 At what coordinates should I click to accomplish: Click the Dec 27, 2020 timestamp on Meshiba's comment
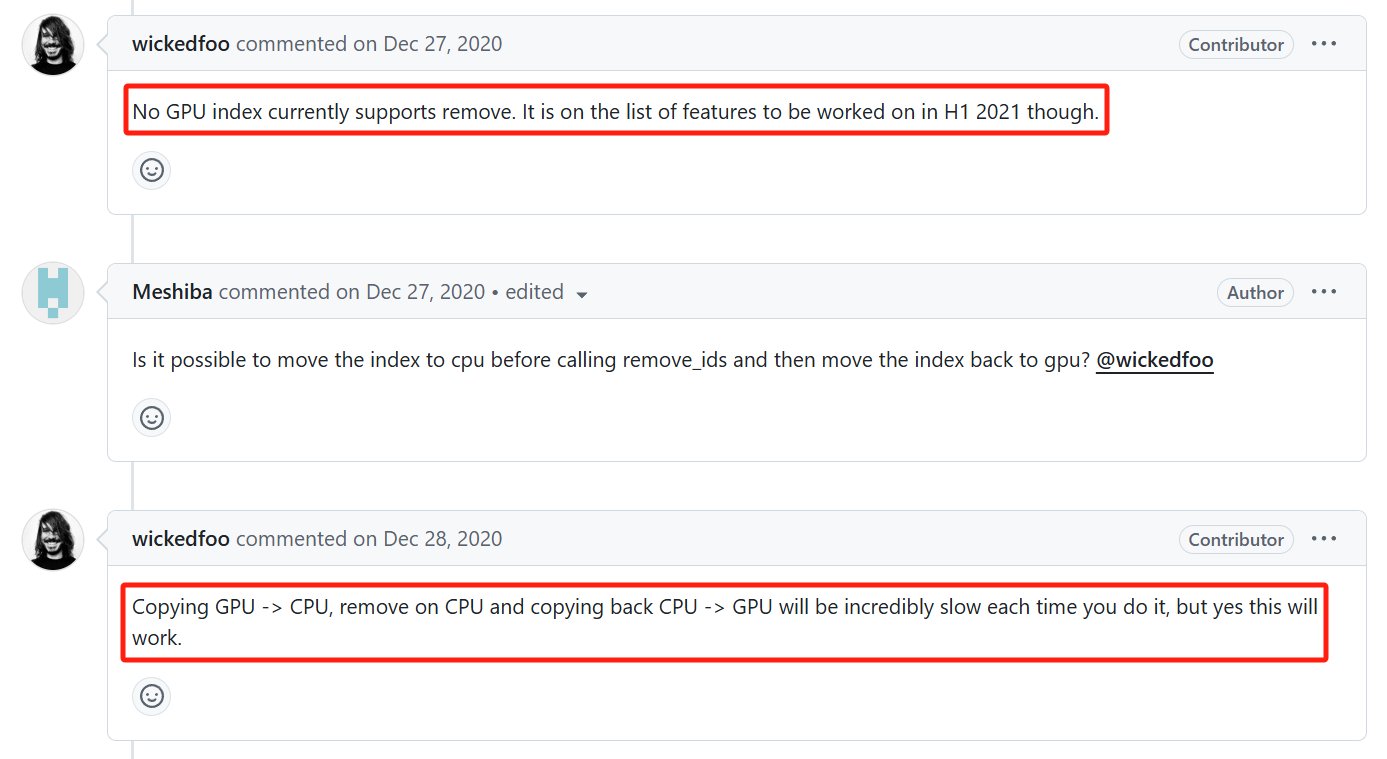click(426, 292)
